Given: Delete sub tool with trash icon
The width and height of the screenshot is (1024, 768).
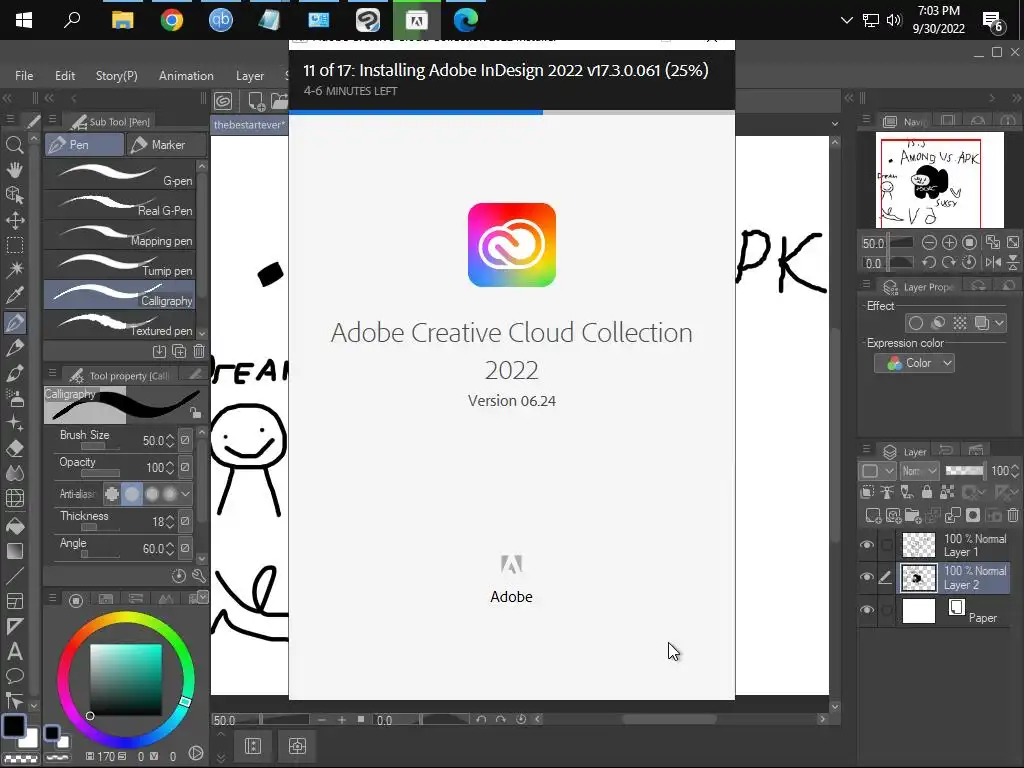Looking at the screenshot, I should click(199, 351).
